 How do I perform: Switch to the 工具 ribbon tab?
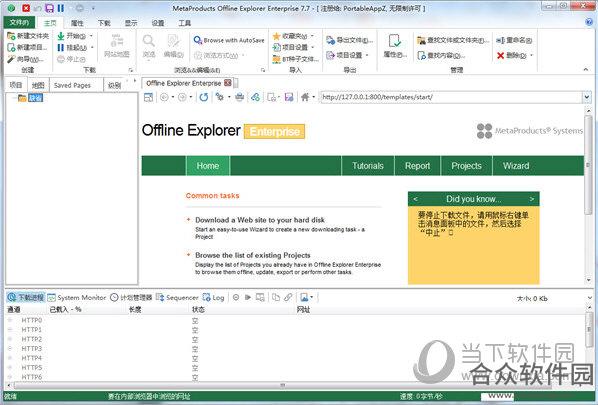pyautogui.click(x=185, y=23)
